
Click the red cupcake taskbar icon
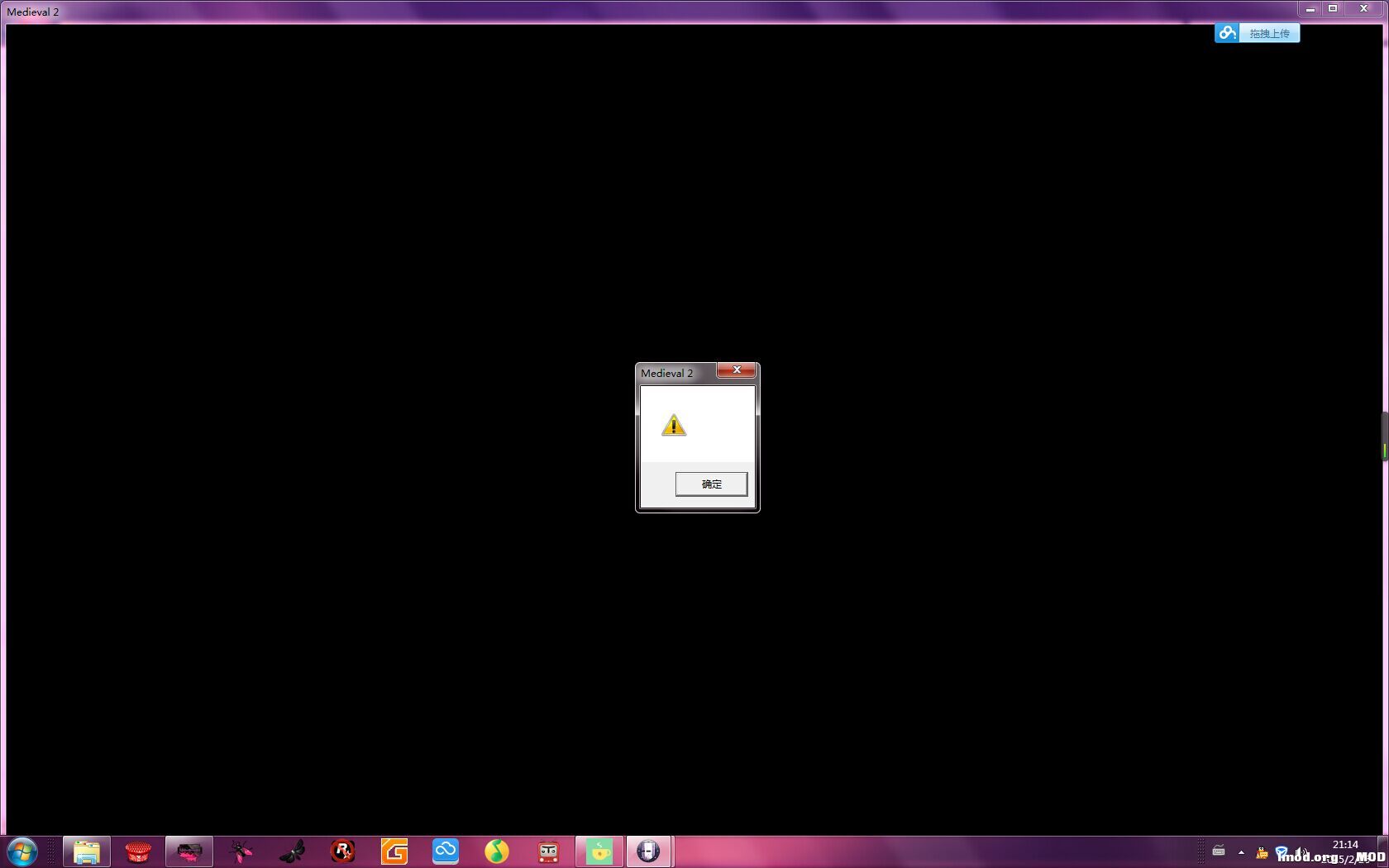(138, 851)
